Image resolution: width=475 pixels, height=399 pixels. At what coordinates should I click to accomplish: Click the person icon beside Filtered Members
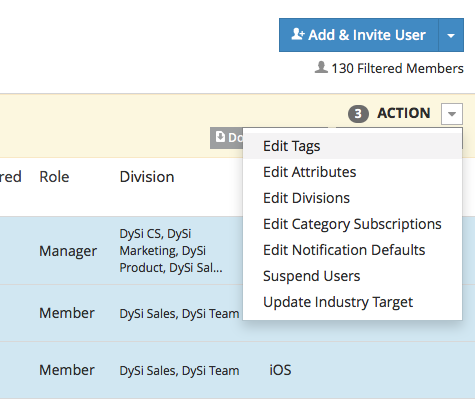(321, 67)
